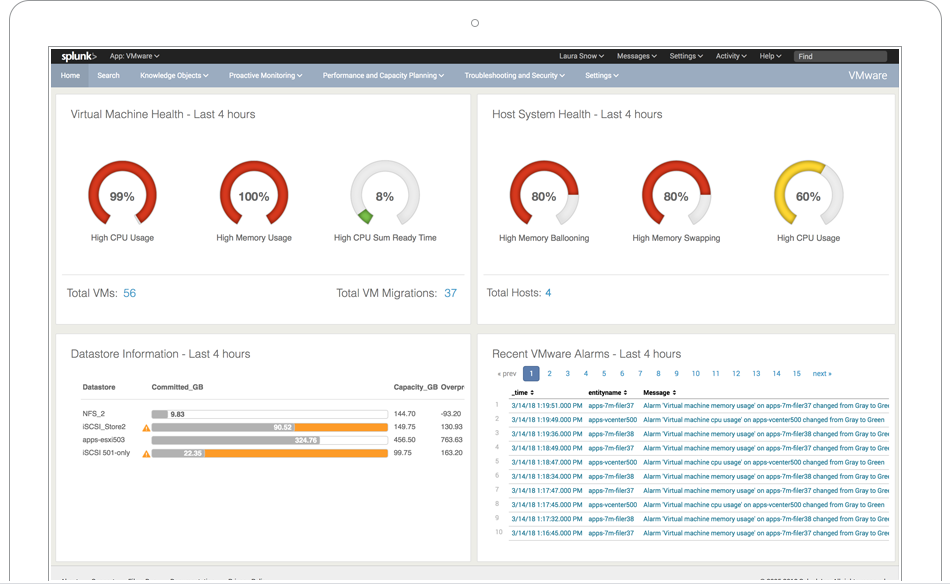950x584 pixels.
Task: Open the Help dropdown
Action: tap(771, 56)
